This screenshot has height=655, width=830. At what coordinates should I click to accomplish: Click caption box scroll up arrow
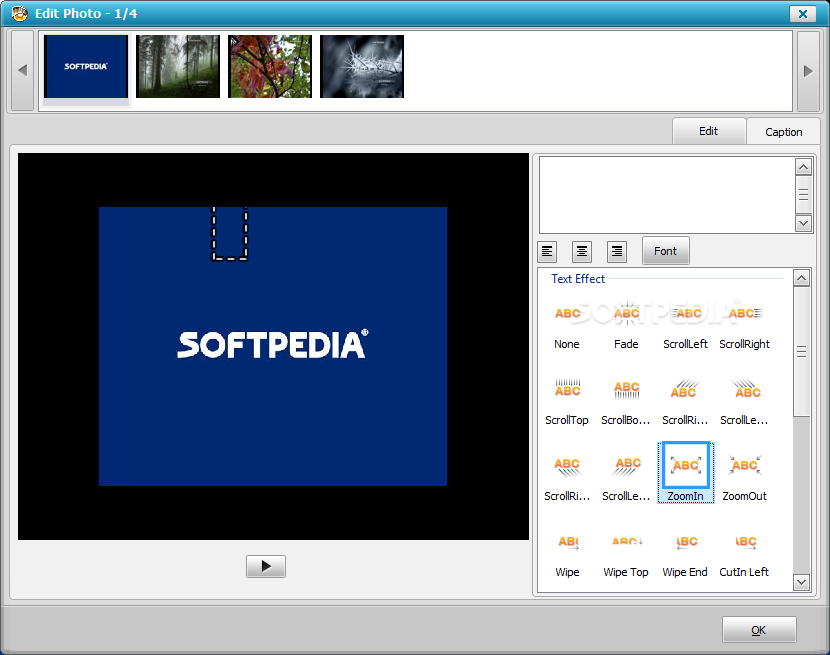tap(804, 167)
